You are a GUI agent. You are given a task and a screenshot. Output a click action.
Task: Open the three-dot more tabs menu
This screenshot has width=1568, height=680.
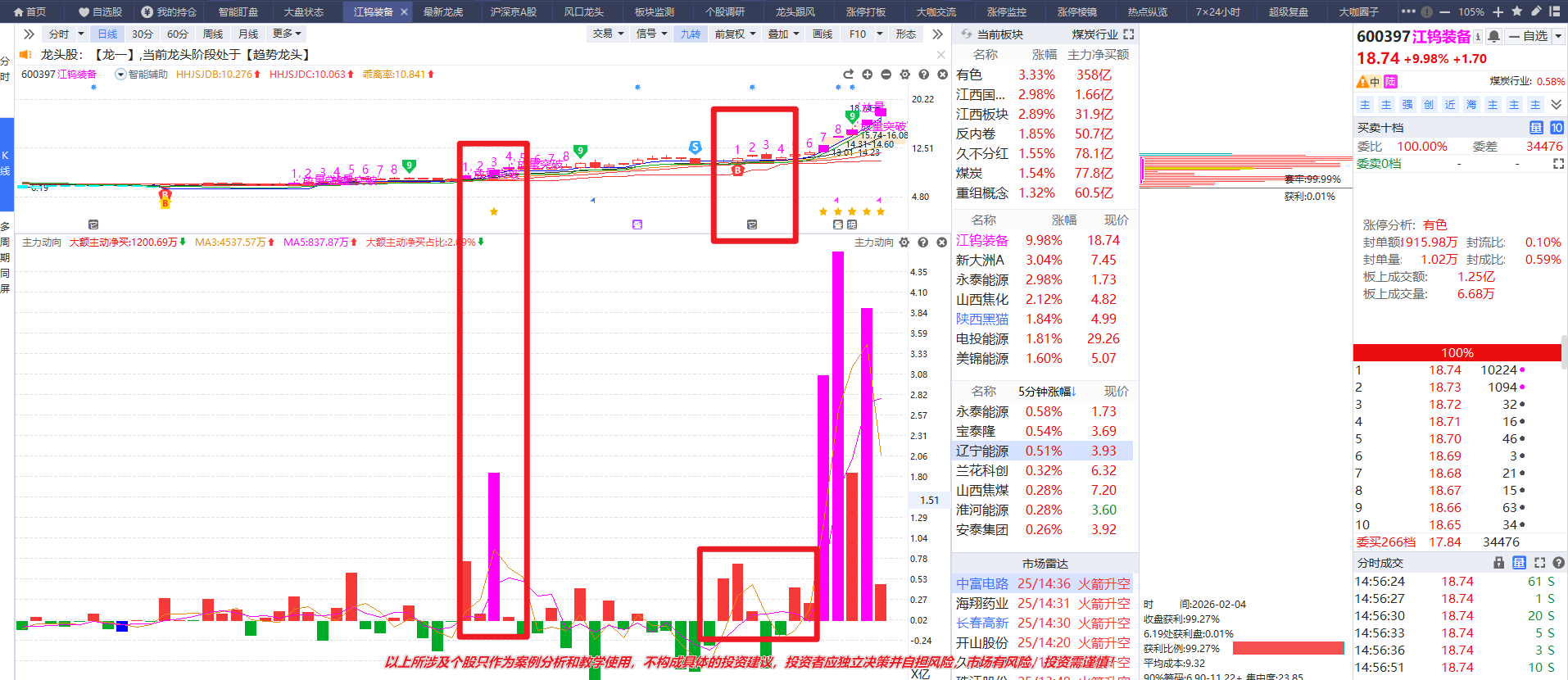(1408, 11)
